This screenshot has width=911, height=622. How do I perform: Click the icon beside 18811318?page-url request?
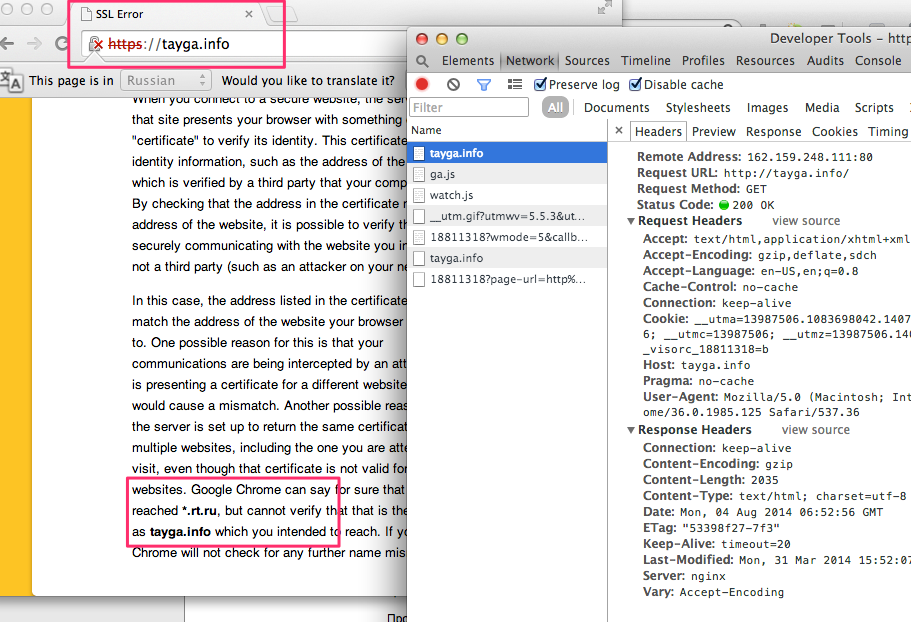coord(419,279)
